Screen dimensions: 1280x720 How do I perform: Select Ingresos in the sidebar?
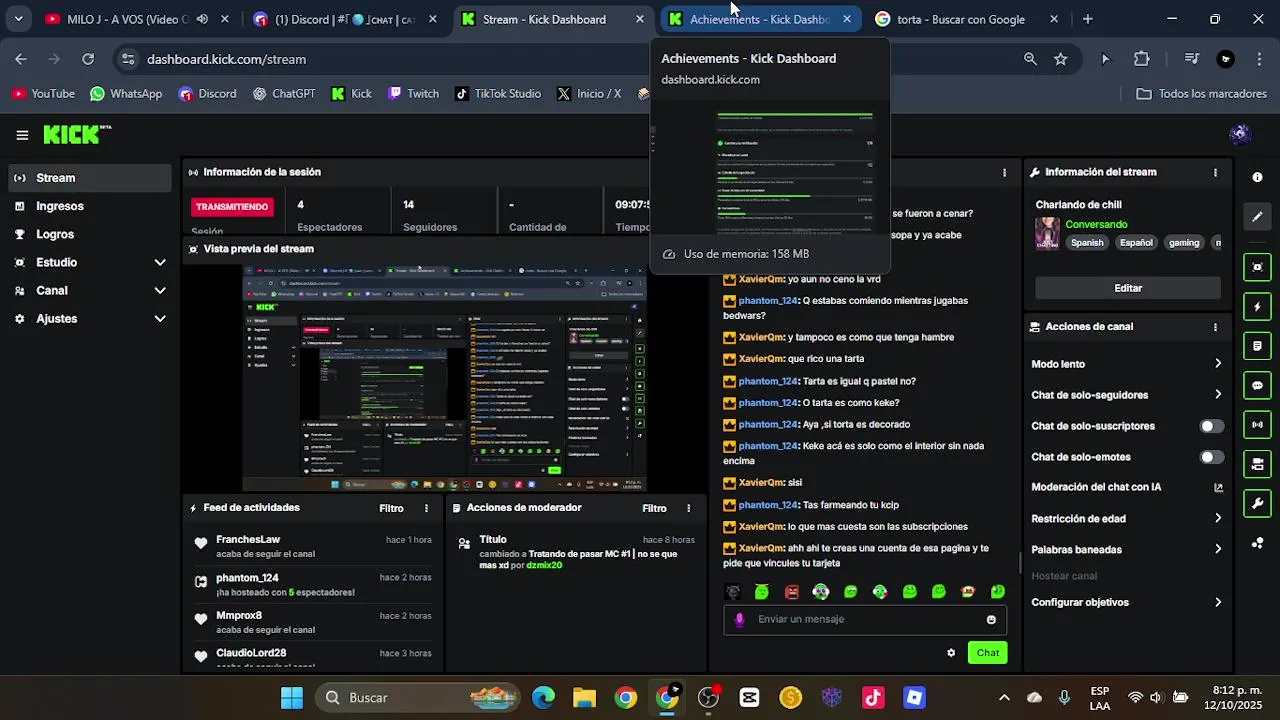coord(88,206)
